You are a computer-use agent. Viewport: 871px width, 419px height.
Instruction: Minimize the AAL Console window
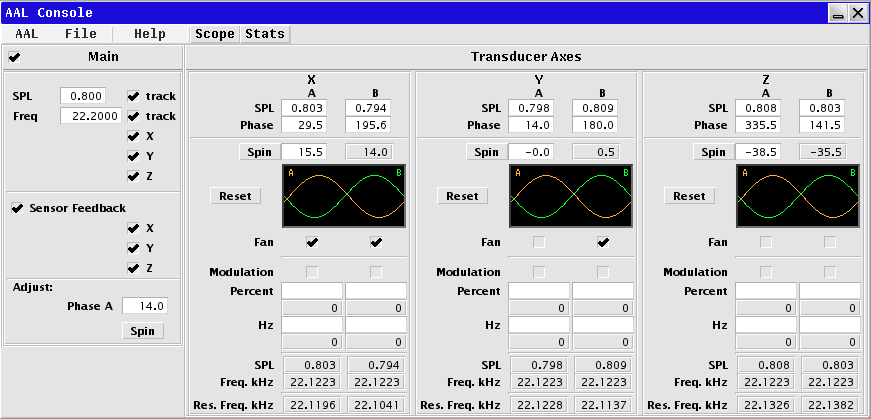pyautogui.click(x=838, y=12)
